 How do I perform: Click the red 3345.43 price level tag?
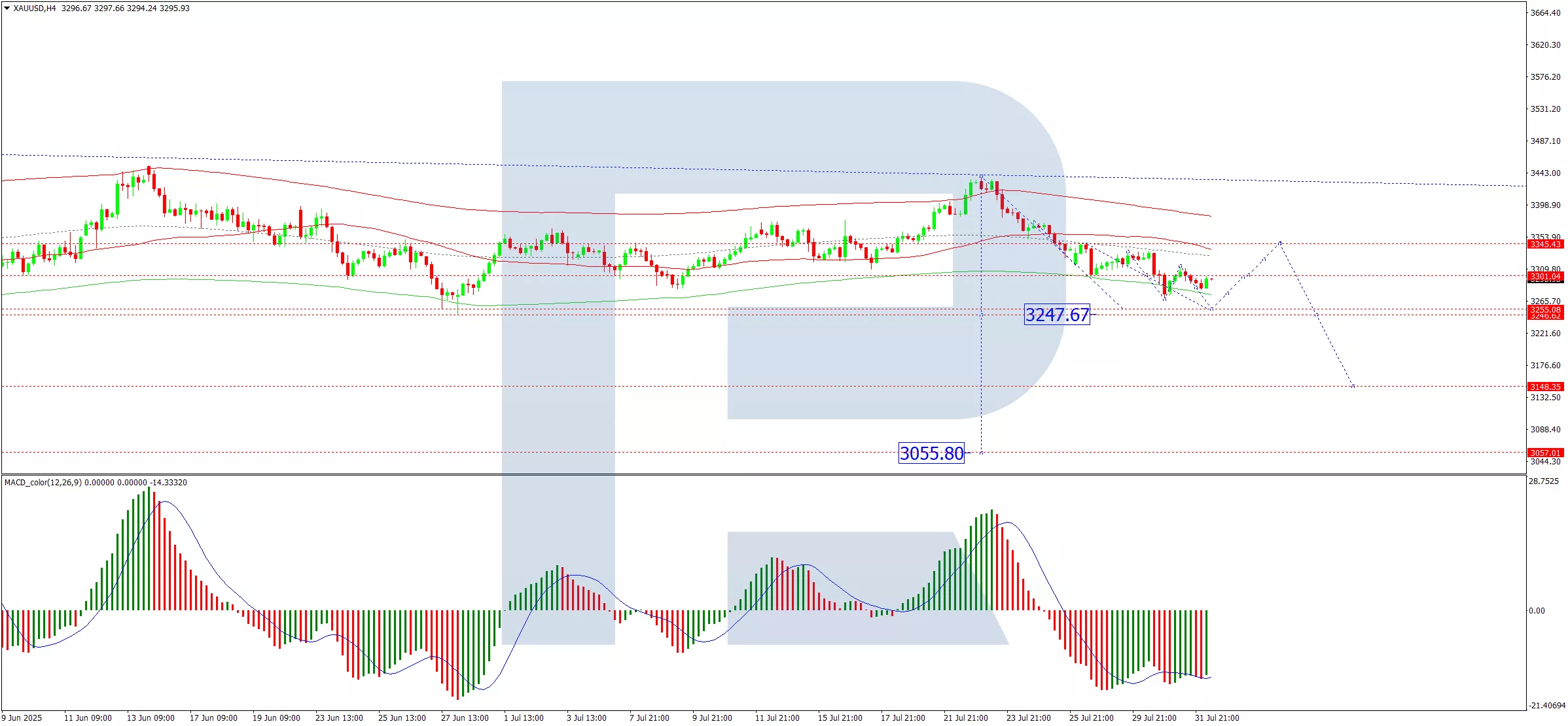1545,244
